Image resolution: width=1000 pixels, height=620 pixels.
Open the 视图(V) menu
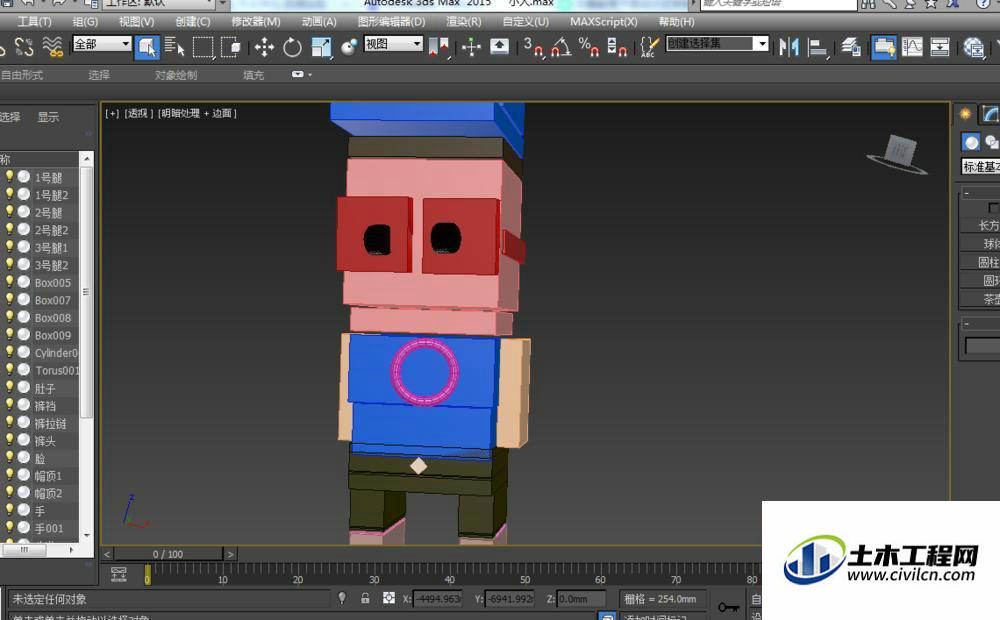coord(136,21)
